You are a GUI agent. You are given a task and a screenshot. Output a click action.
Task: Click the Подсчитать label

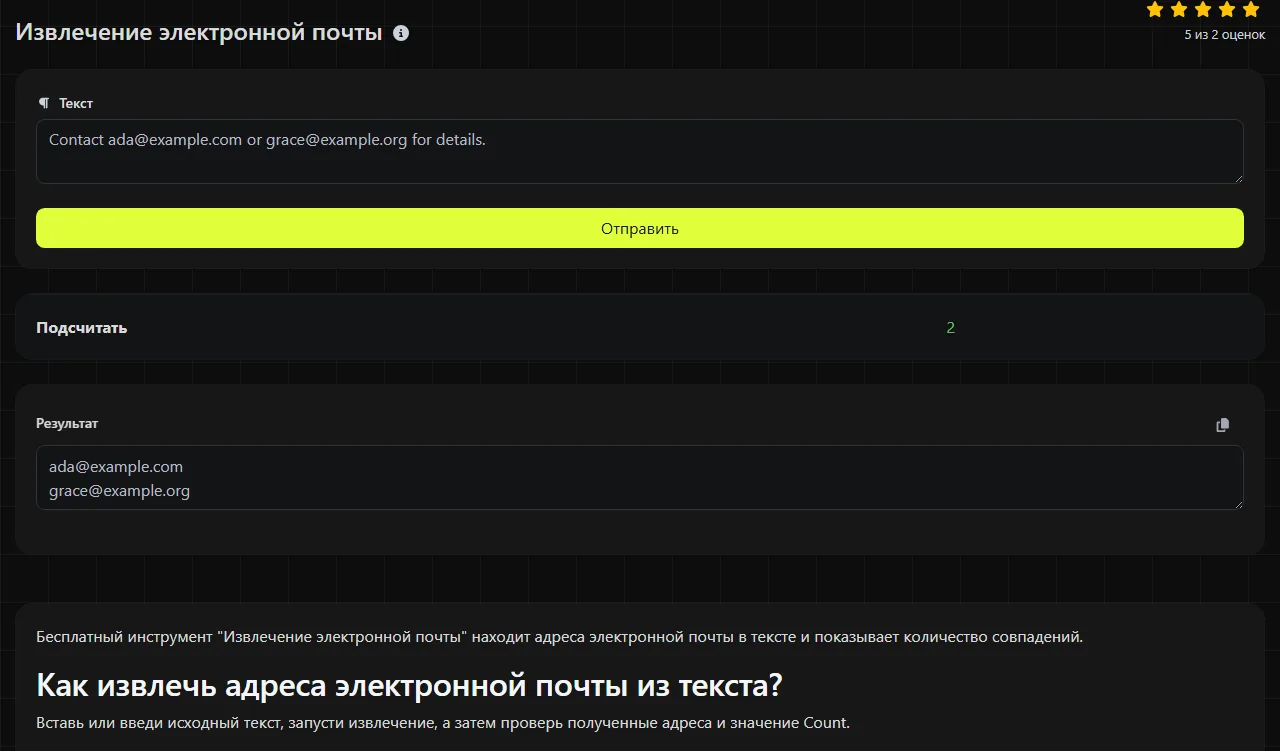point(82,328)
